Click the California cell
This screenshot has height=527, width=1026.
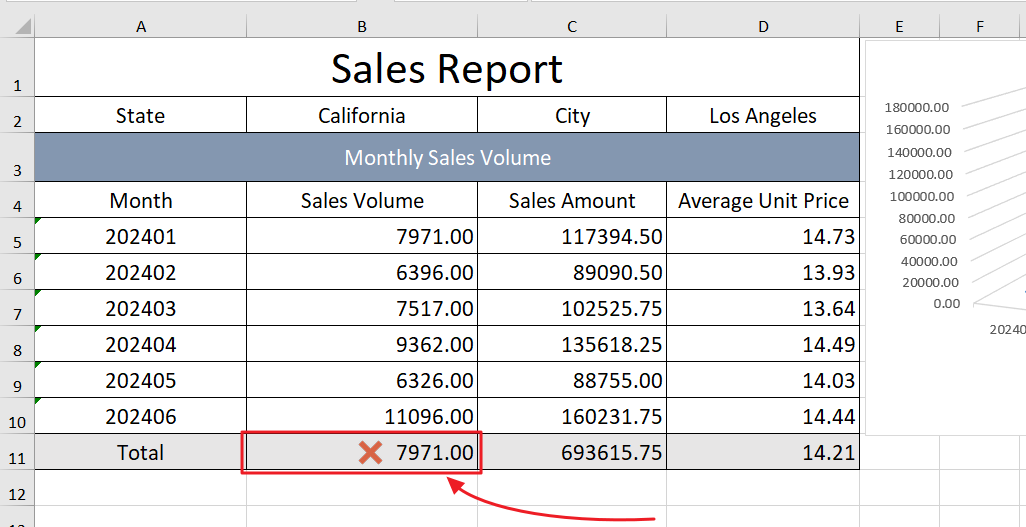click(362, 115)
